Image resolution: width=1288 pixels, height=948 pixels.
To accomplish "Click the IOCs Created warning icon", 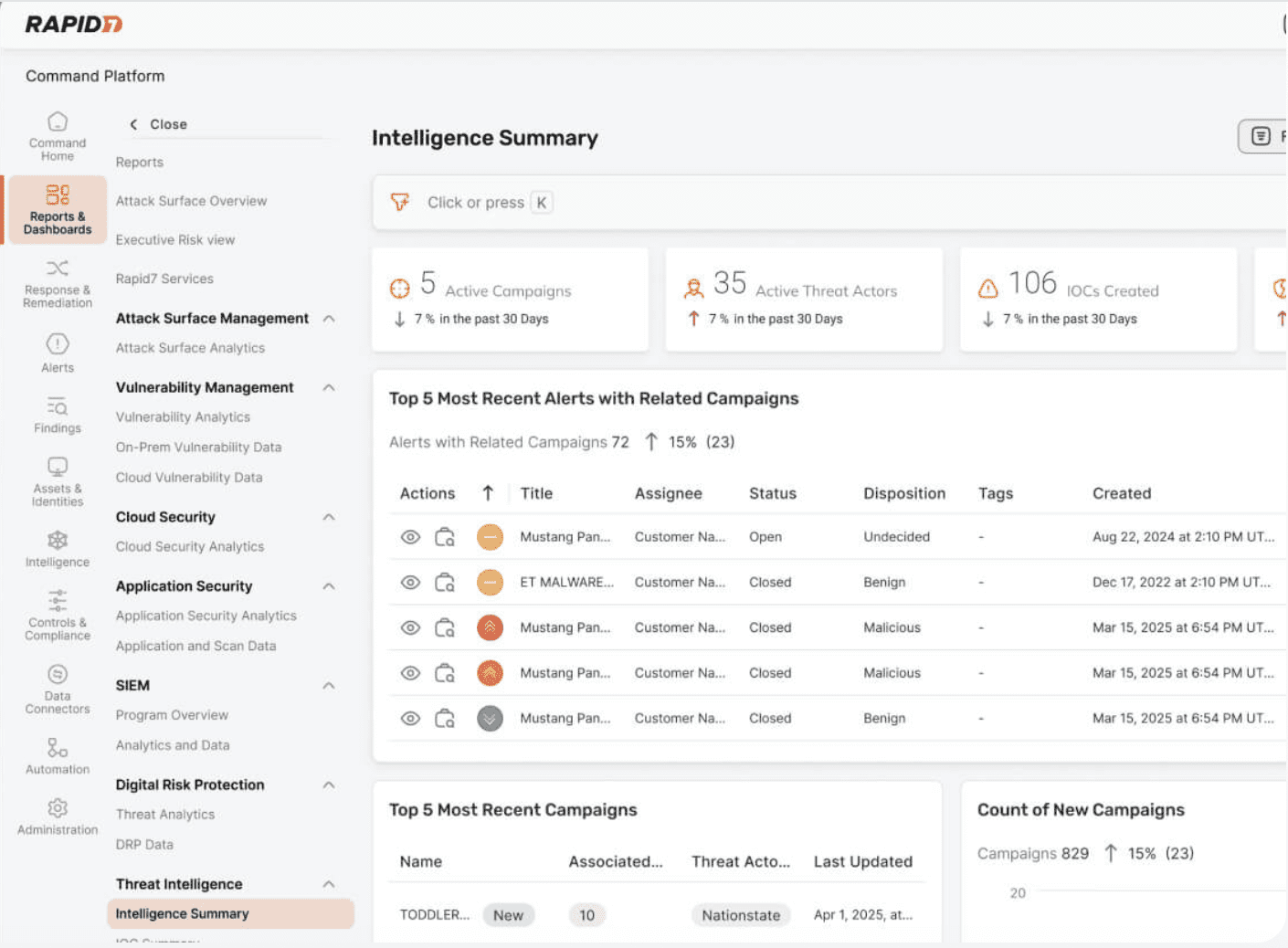I will (x=988, y=289).
